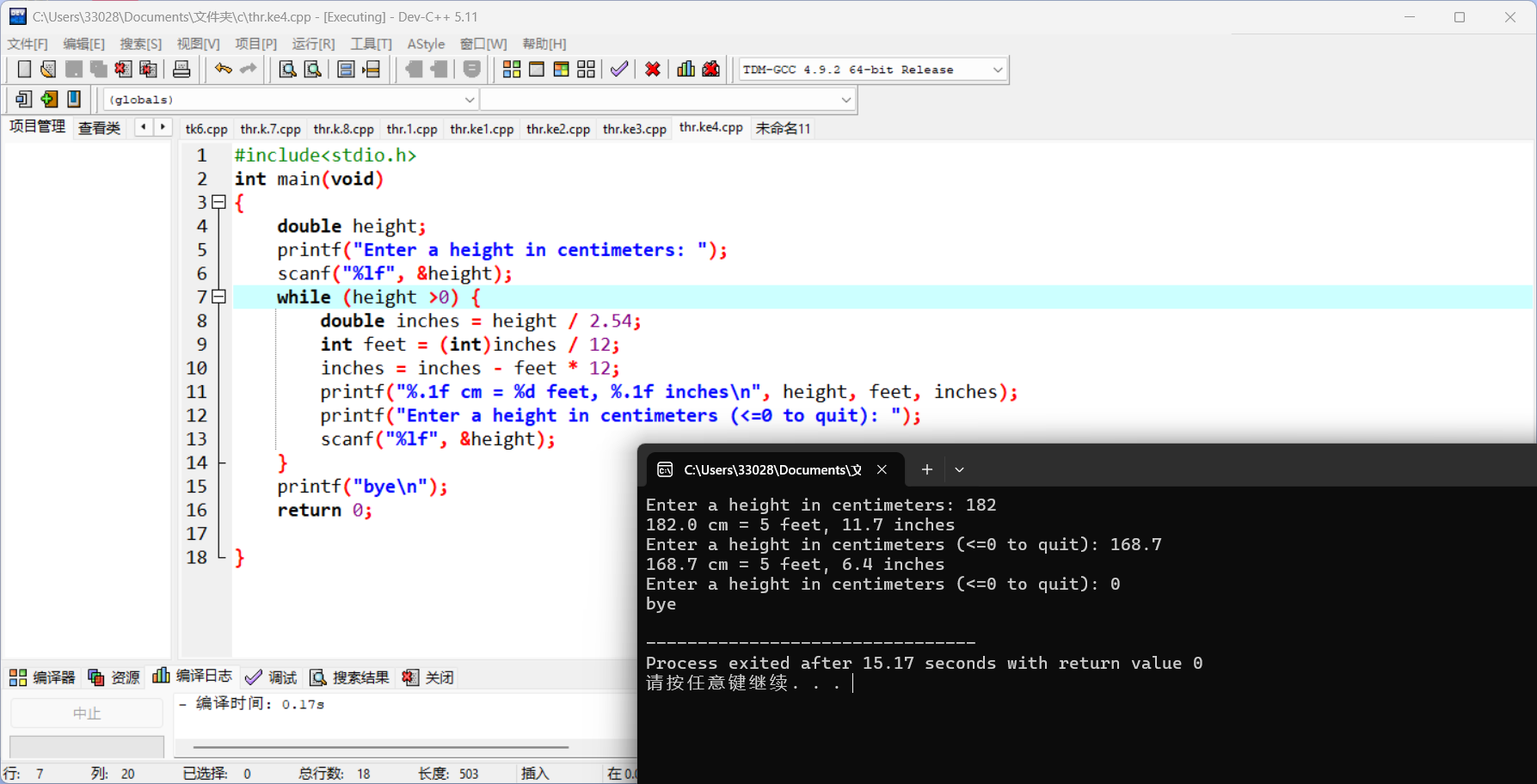Switch to the thr.1.cpp editor tab

coord(412,129)
